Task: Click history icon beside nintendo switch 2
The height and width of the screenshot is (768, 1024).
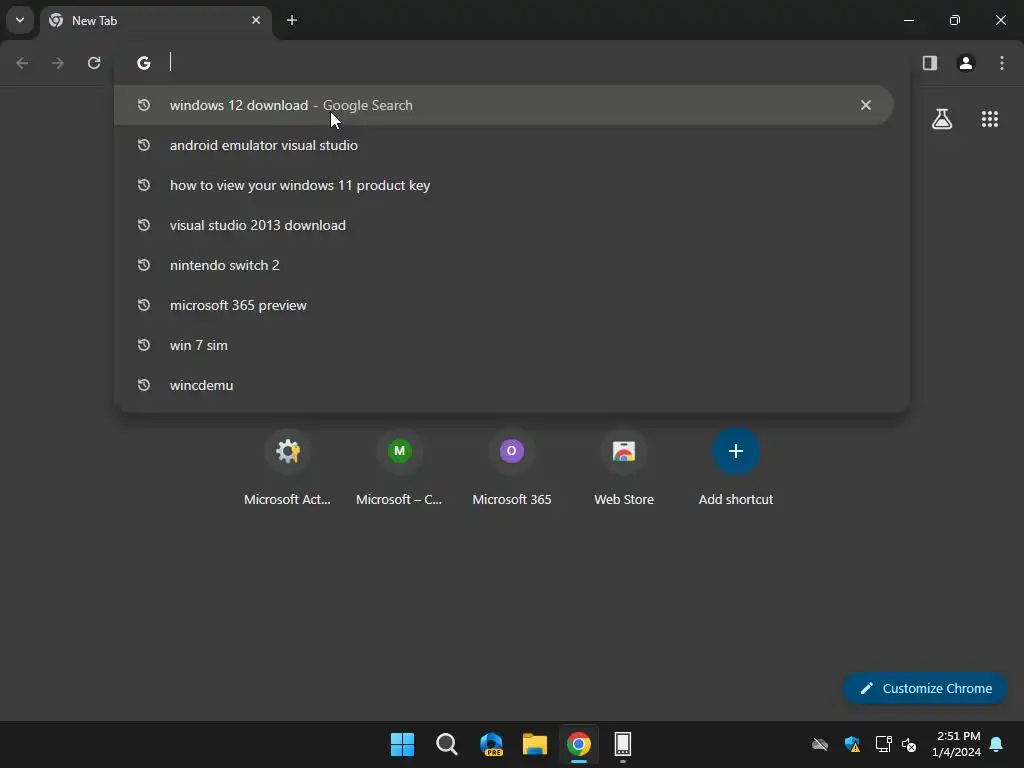Action: click(x=144, y=265)
